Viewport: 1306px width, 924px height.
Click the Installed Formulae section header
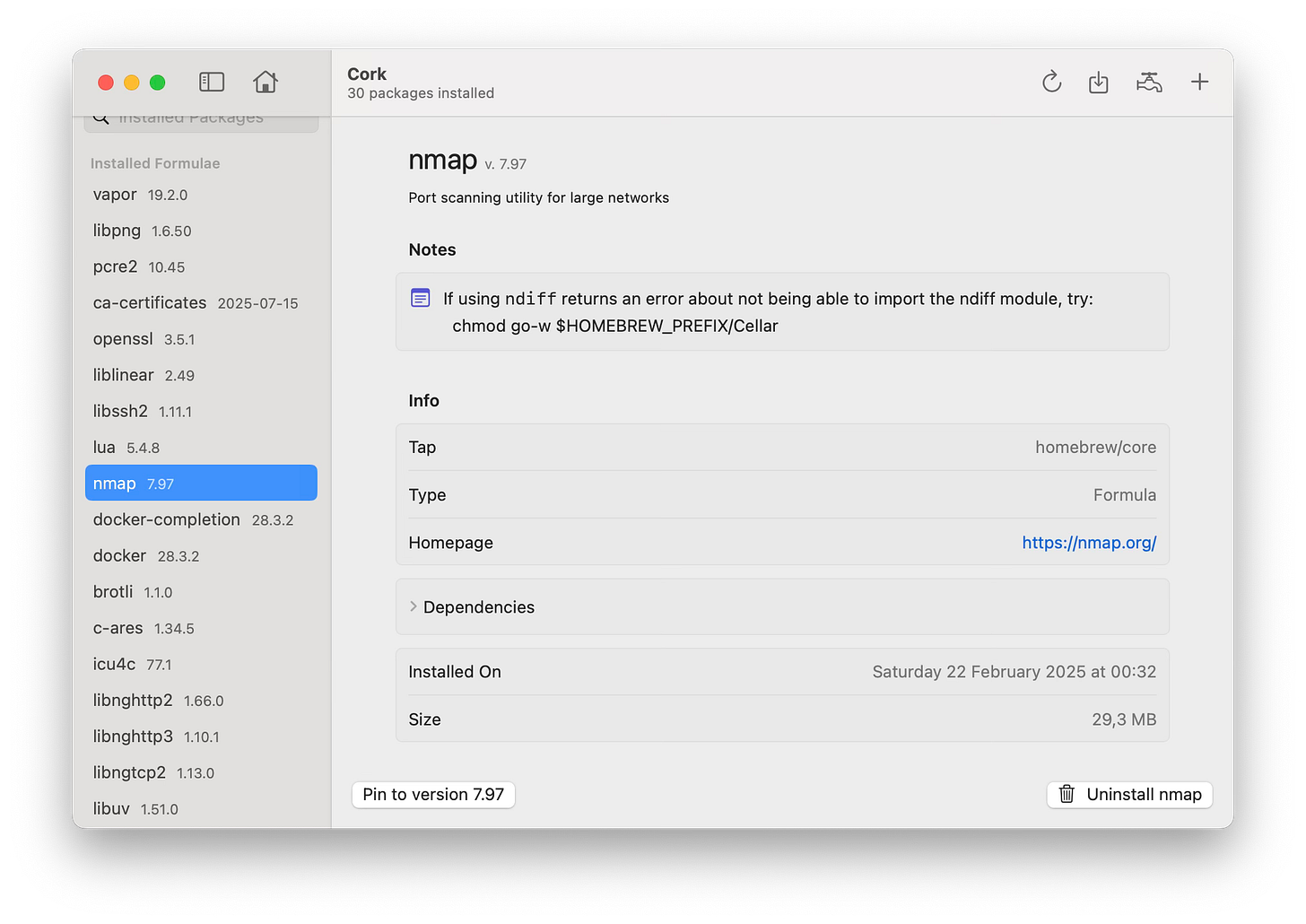(155, 163)
